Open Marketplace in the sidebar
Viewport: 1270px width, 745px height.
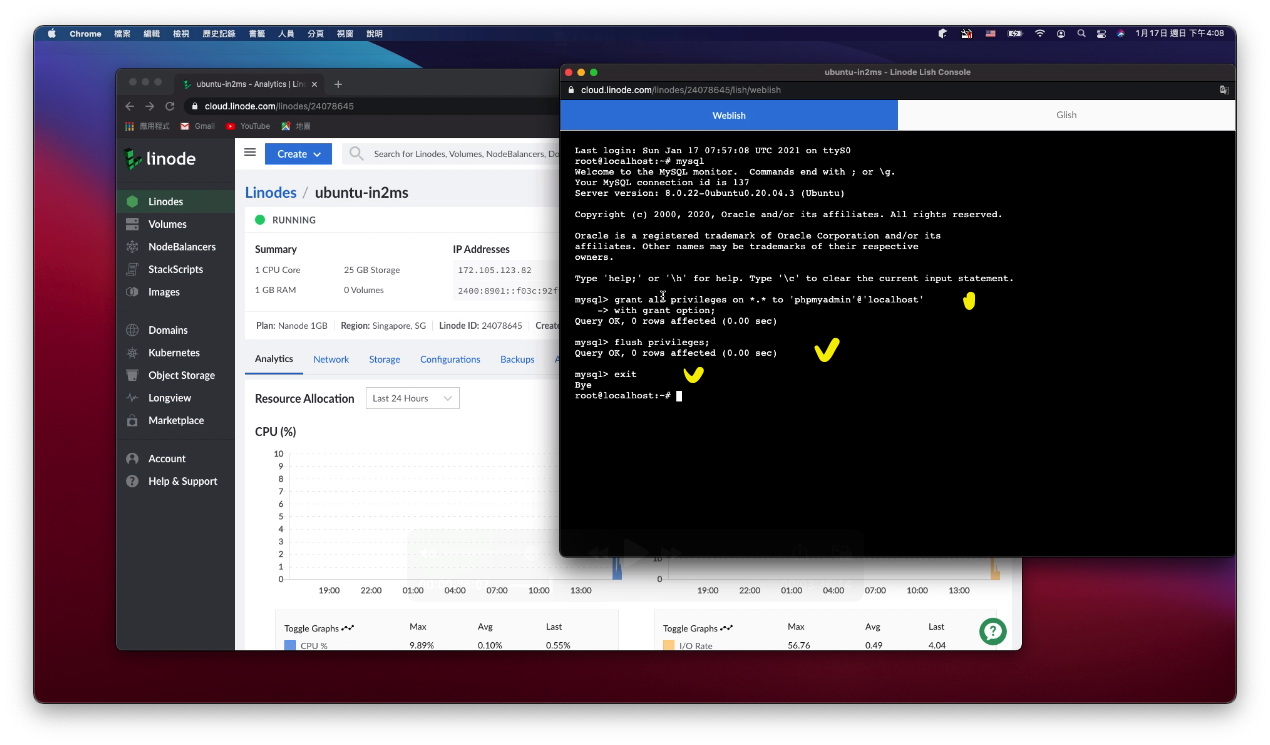pos(175,420)
